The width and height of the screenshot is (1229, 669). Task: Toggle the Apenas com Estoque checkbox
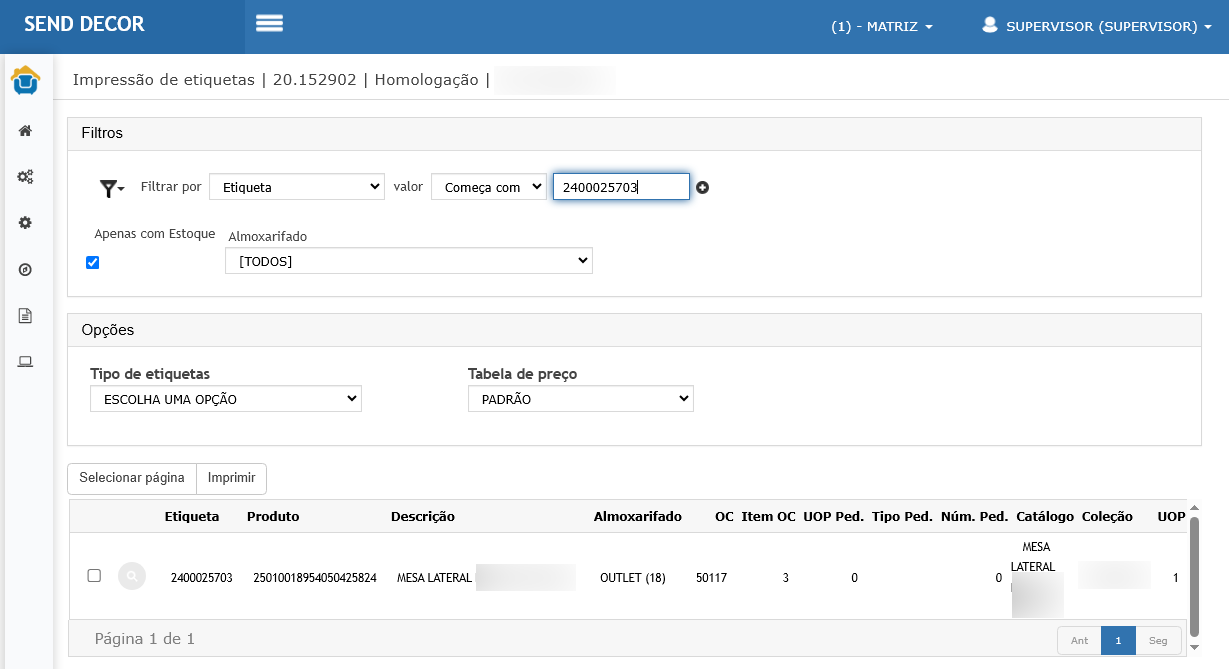(x=93, y=262)
